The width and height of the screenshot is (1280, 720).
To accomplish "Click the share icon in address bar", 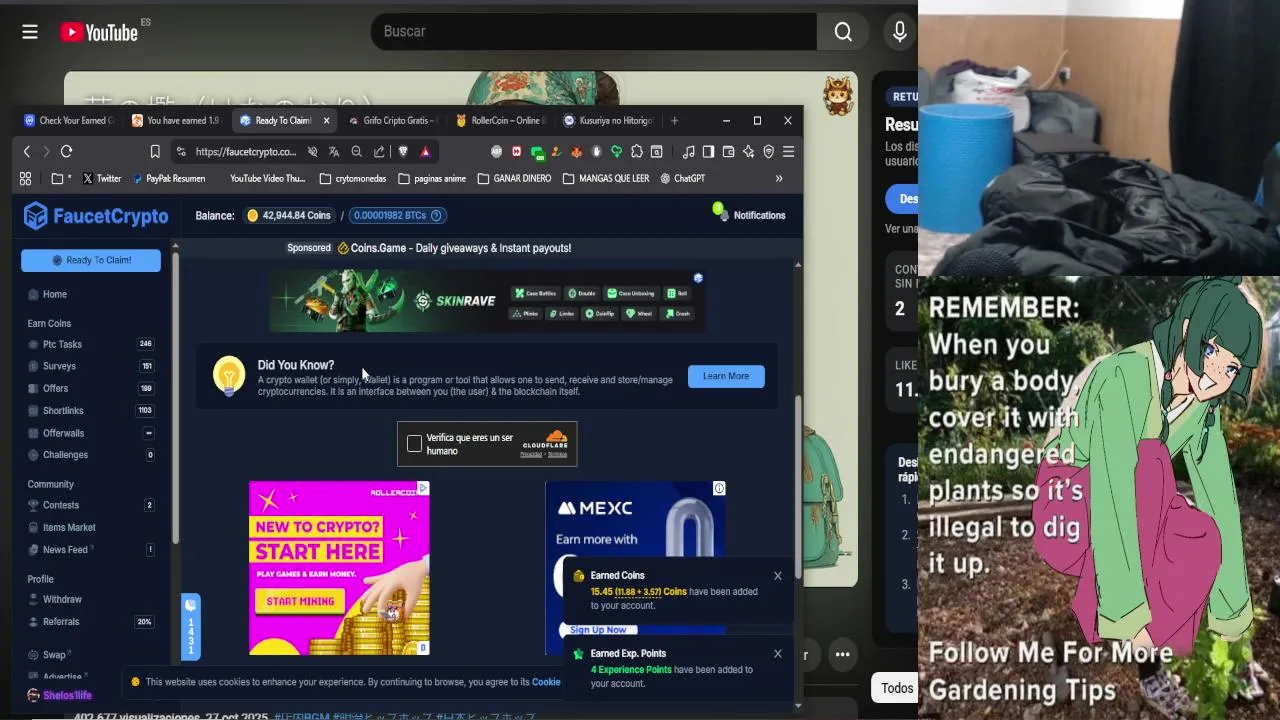I will 379,152.
